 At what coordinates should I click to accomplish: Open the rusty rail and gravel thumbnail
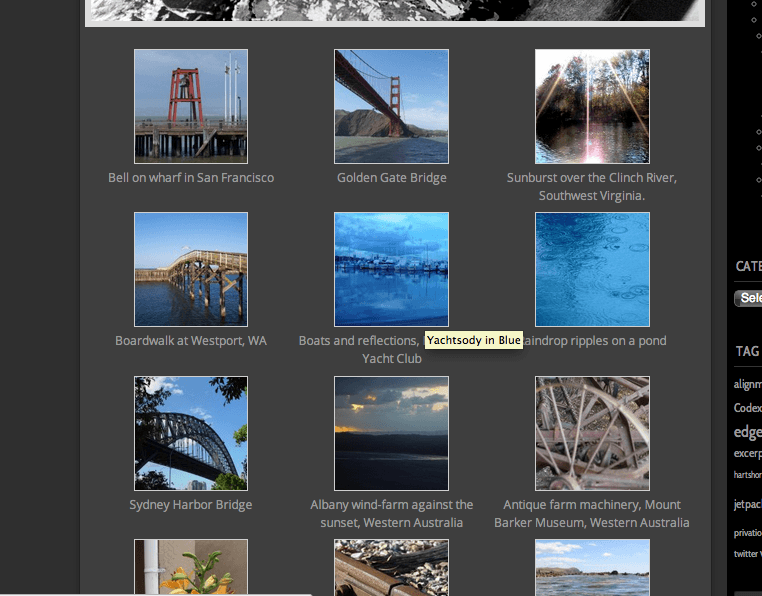click(x=391, y=567)
